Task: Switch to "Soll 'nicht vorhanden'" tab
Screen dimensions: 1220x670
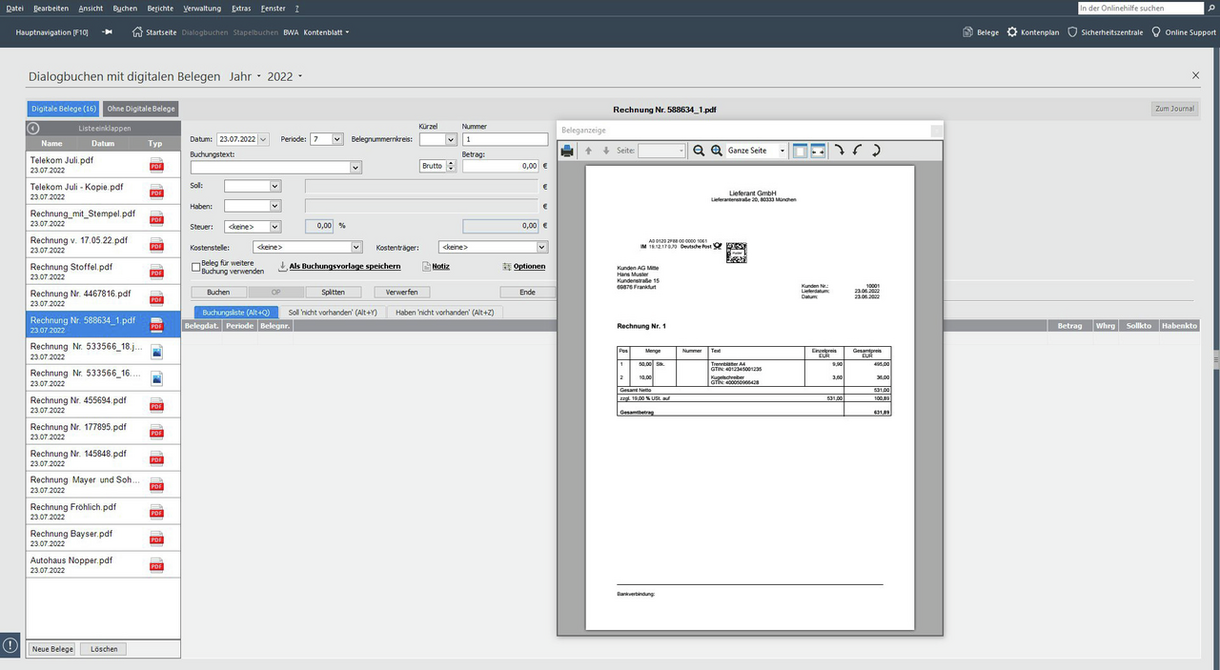Action: 332,313
